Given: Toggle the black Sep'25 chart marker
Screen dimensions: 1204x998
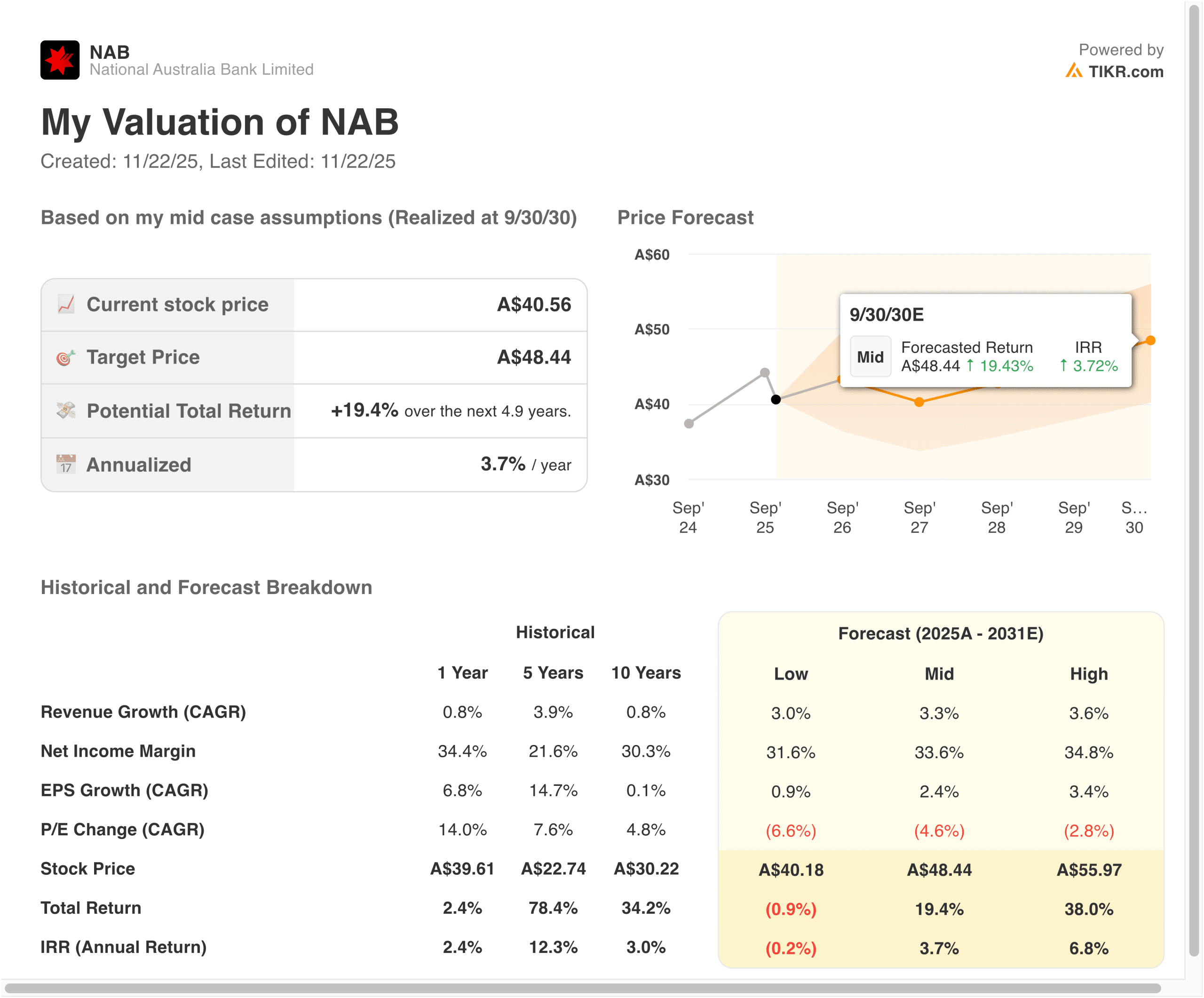Looking at the screenshot, I should [776, 400].
